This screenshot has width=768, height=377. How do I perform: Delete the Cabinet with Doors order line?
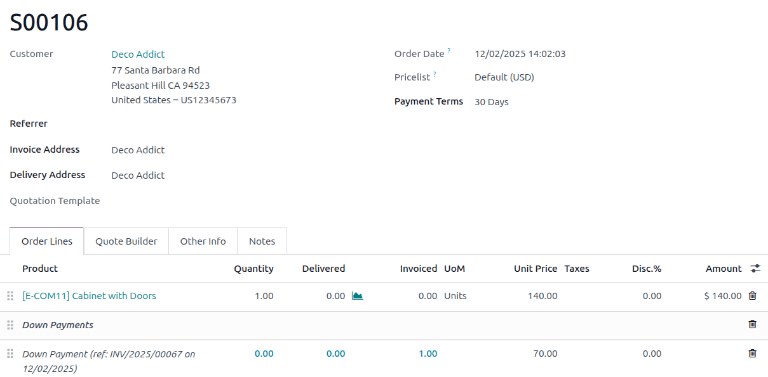point(752,296)
